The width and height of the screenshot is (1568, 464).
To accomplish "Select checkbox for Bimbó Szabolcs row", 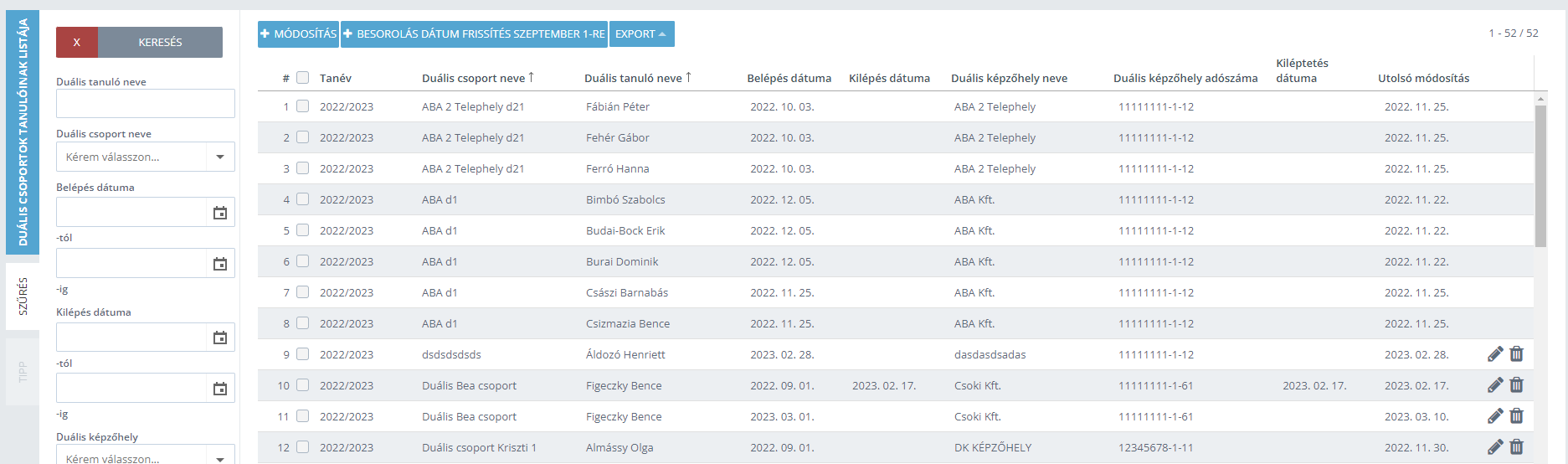I will [303, 199].
